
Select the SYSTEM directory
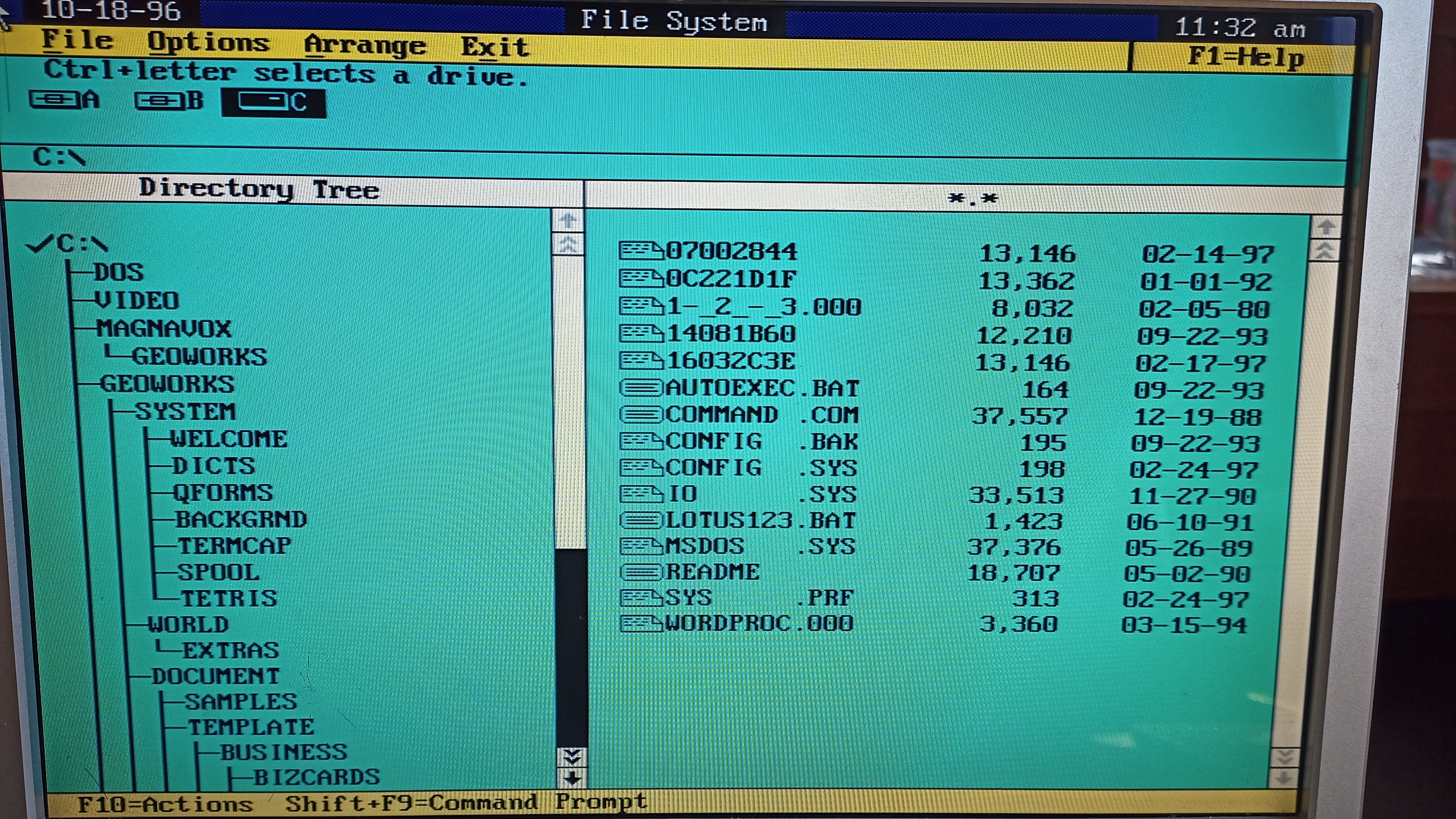point(185,411)
